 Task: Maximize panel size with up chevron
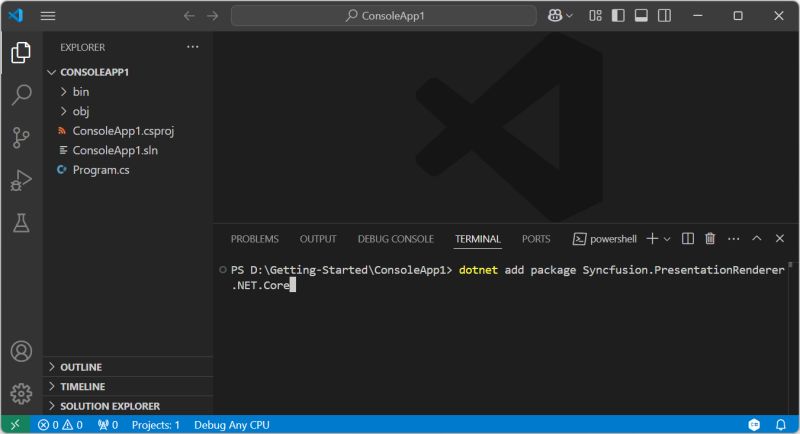coord(757,238)
